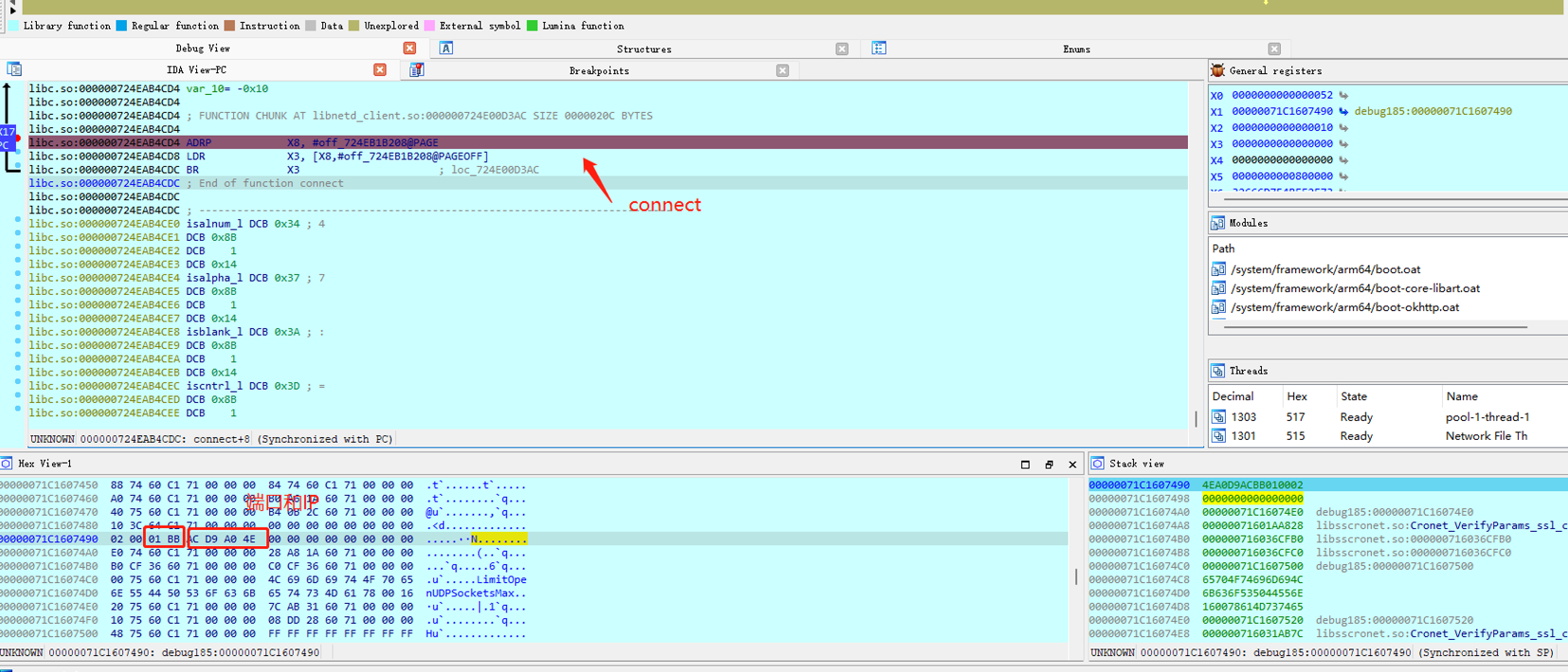Select module boot-core-libart.oat path
The height and width of the screenshot is (672, 1568).
(1355, 288)
